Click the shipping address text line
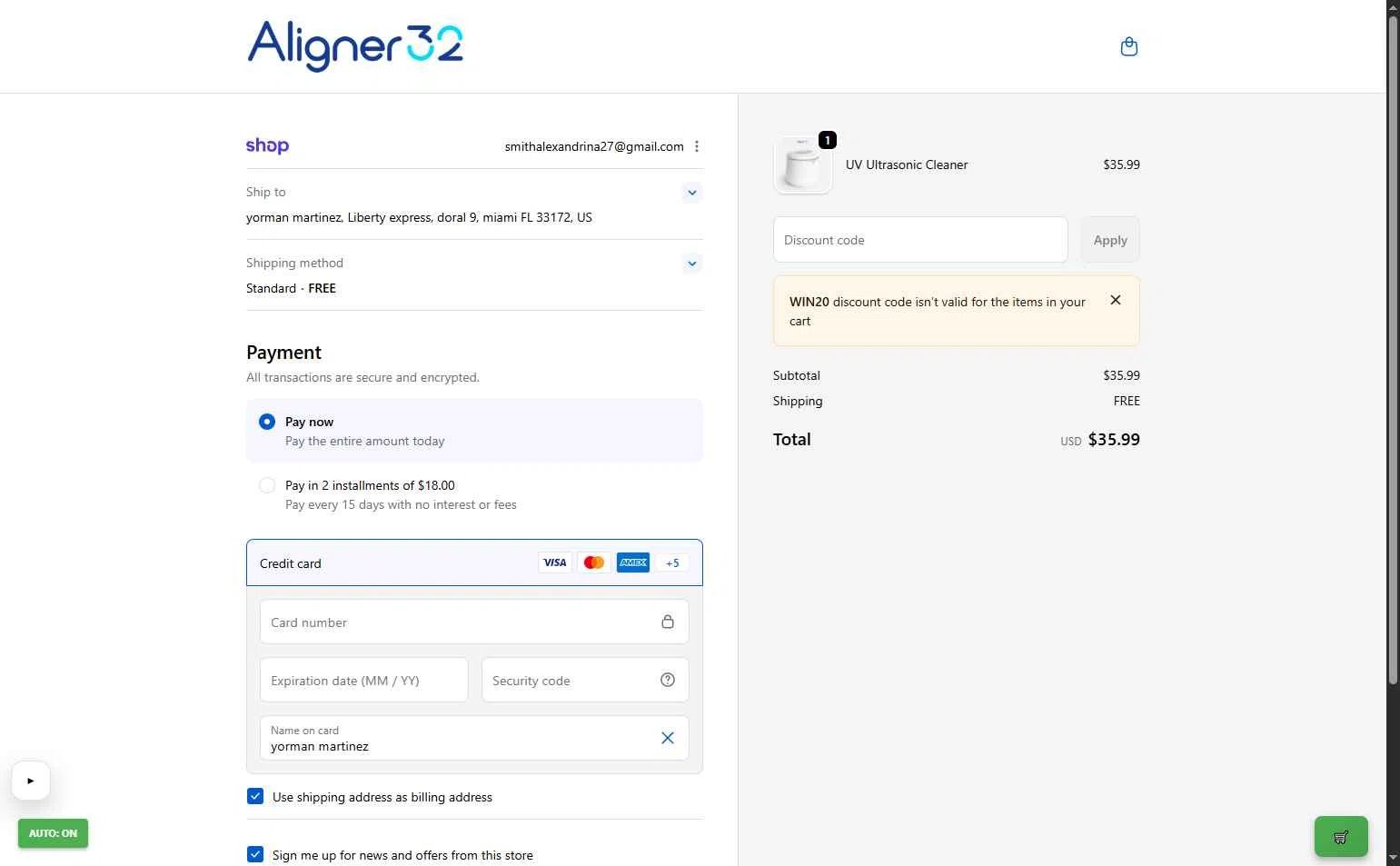 [x=419, y=217]
